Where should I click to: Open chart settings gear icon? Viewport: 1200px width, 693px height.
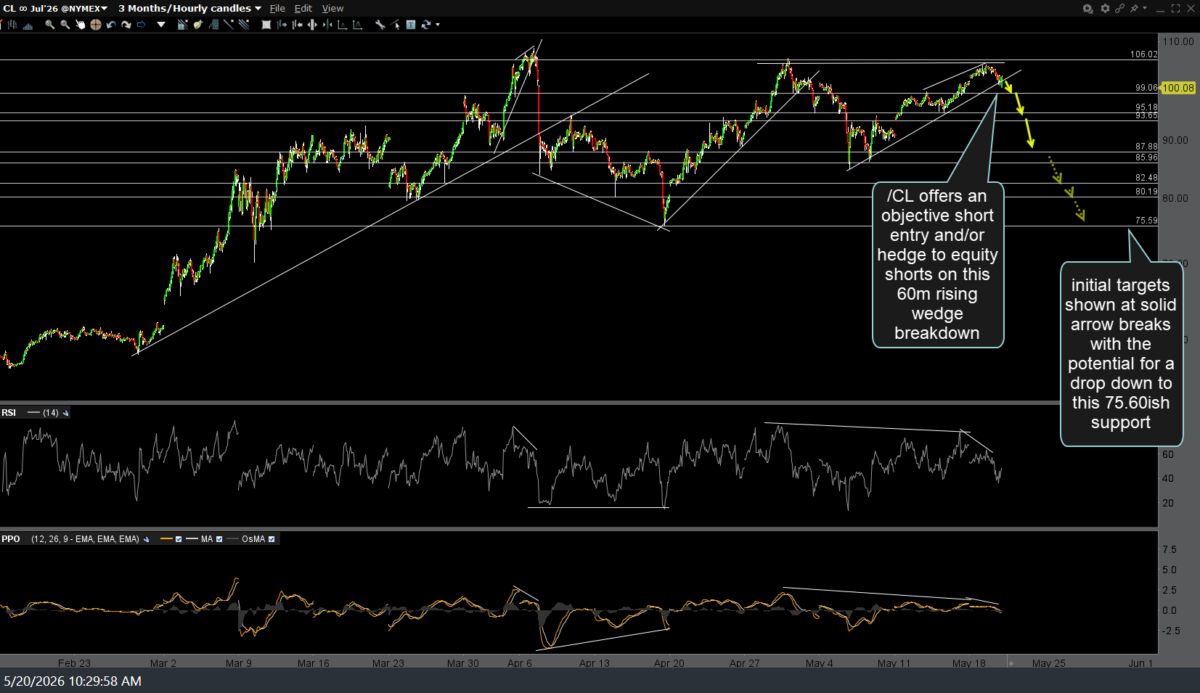[1105, 8]
